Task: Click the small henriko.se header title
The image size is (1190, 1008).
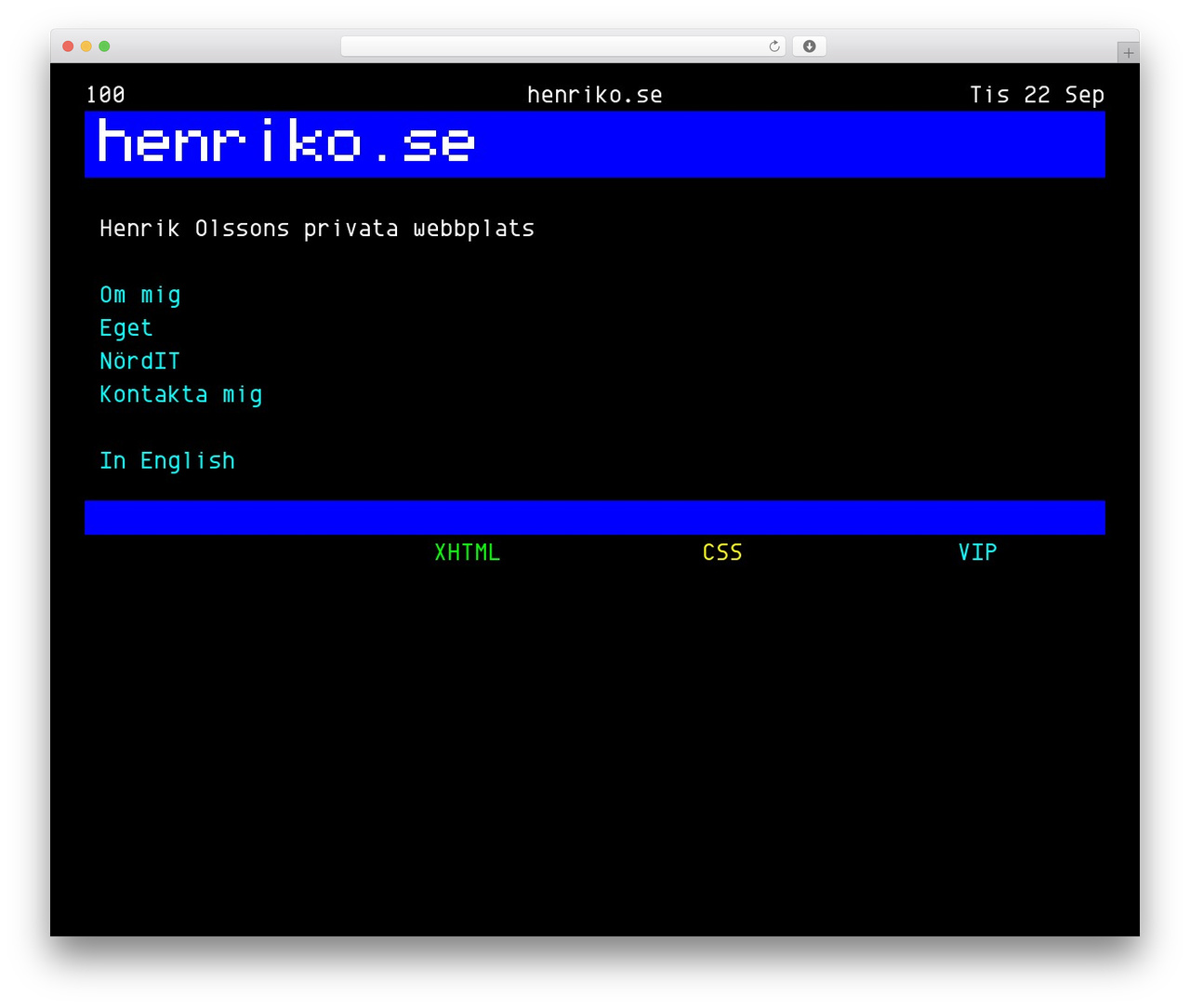Action: point(595,95)
